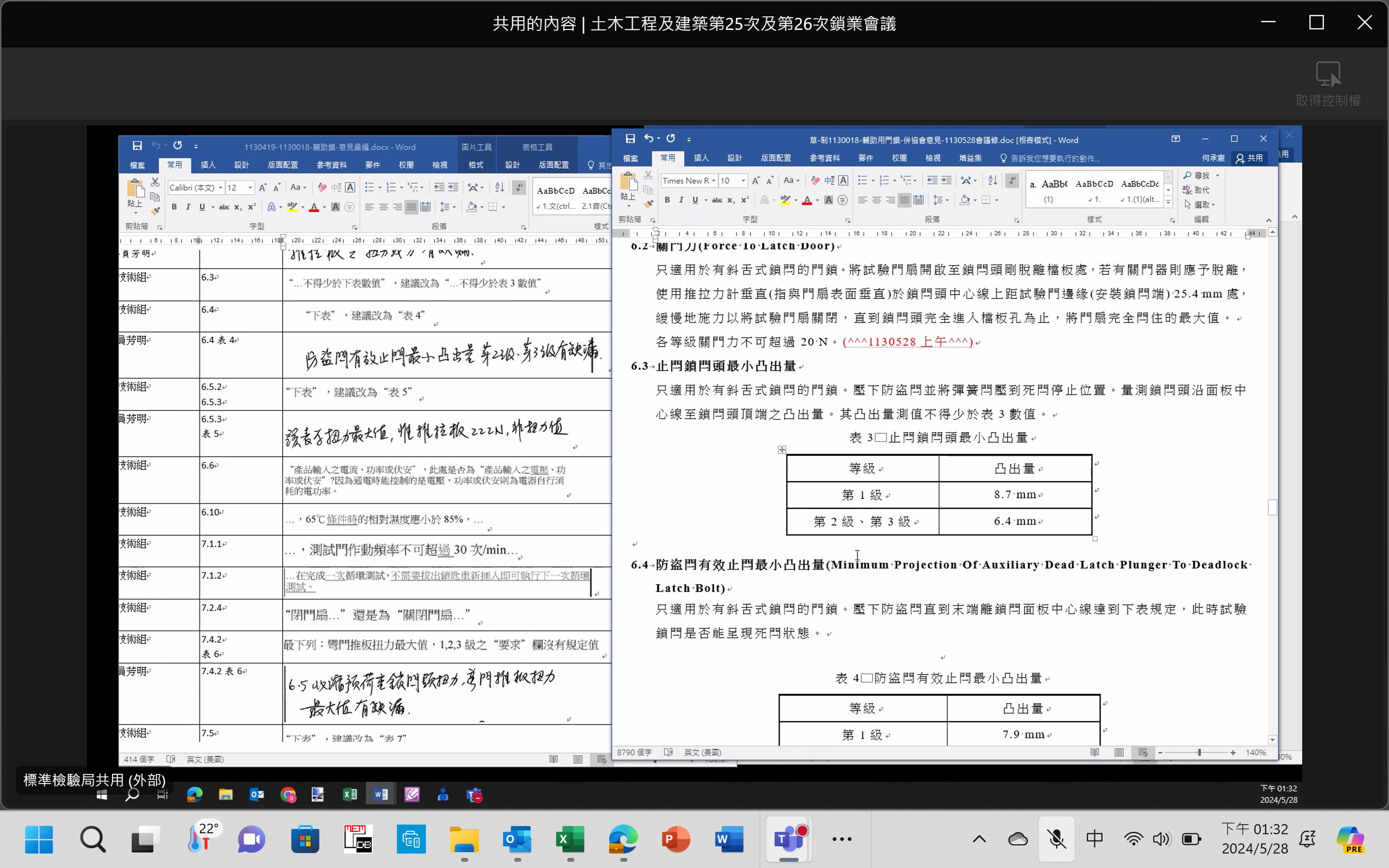Open A-Z Sort in left Word window
The image size is (1389, 868).
[x=499, y=187]
